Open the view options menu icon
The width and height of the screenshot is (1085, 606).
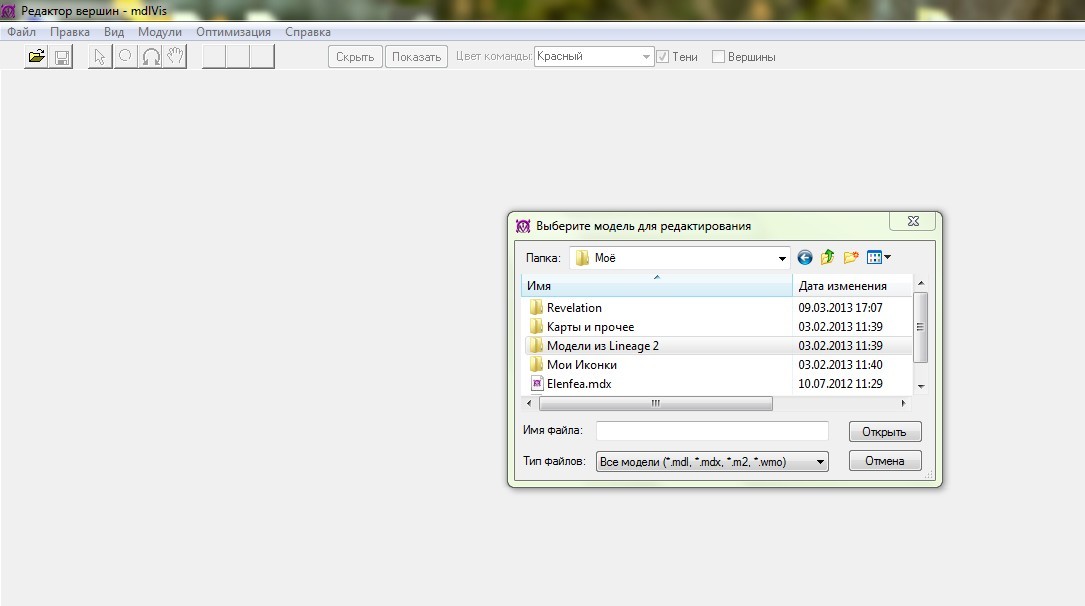coord(879,258)
